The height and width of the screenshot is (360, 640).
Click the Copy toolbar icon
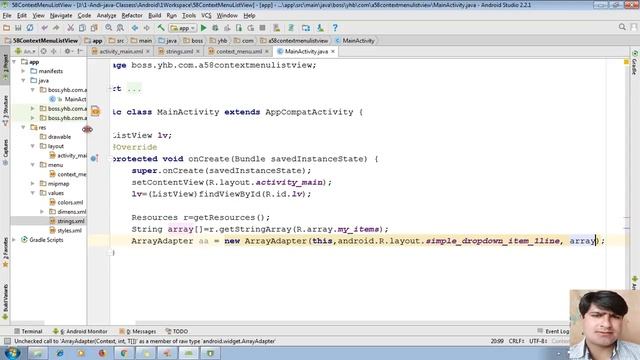coord(82,28)
